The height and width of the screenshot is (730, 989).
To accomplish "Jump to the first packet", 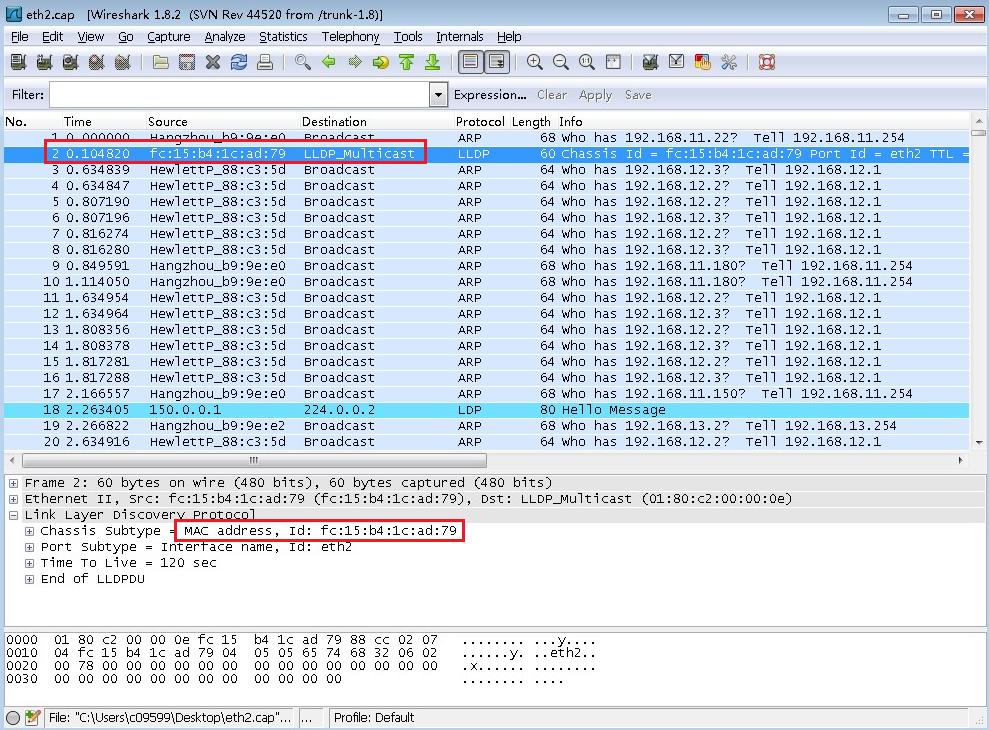I will coord(407,62).
